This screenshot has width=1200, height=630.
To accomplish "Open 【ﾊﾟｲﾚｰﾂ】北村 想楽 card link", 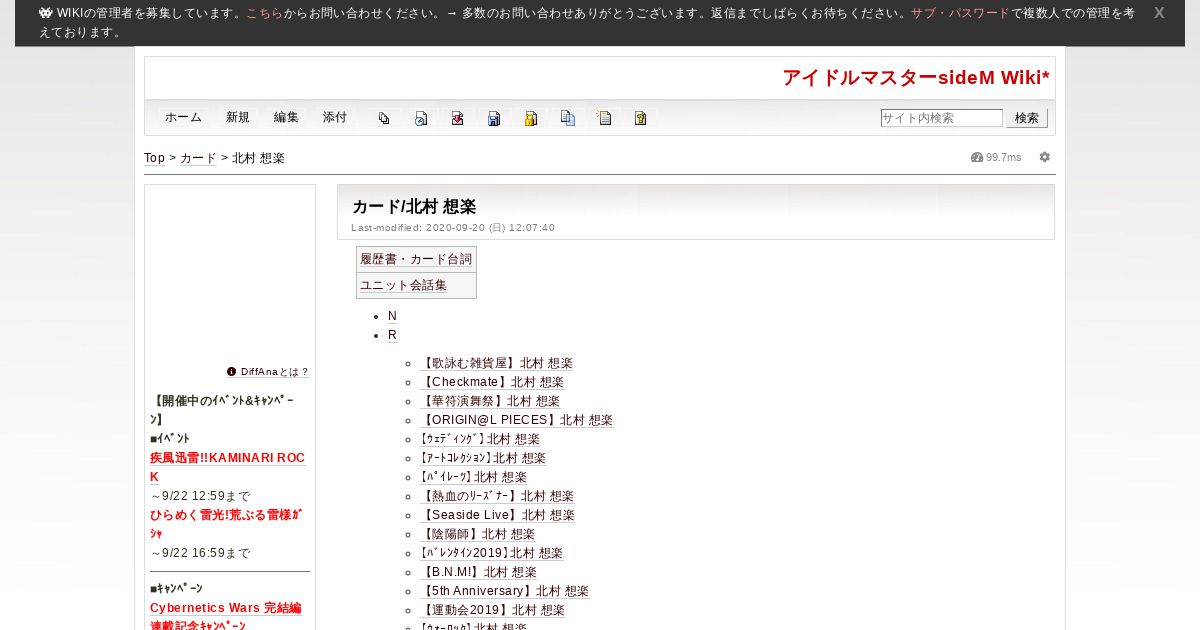I will pyautogui.click(x=473, y=477).
